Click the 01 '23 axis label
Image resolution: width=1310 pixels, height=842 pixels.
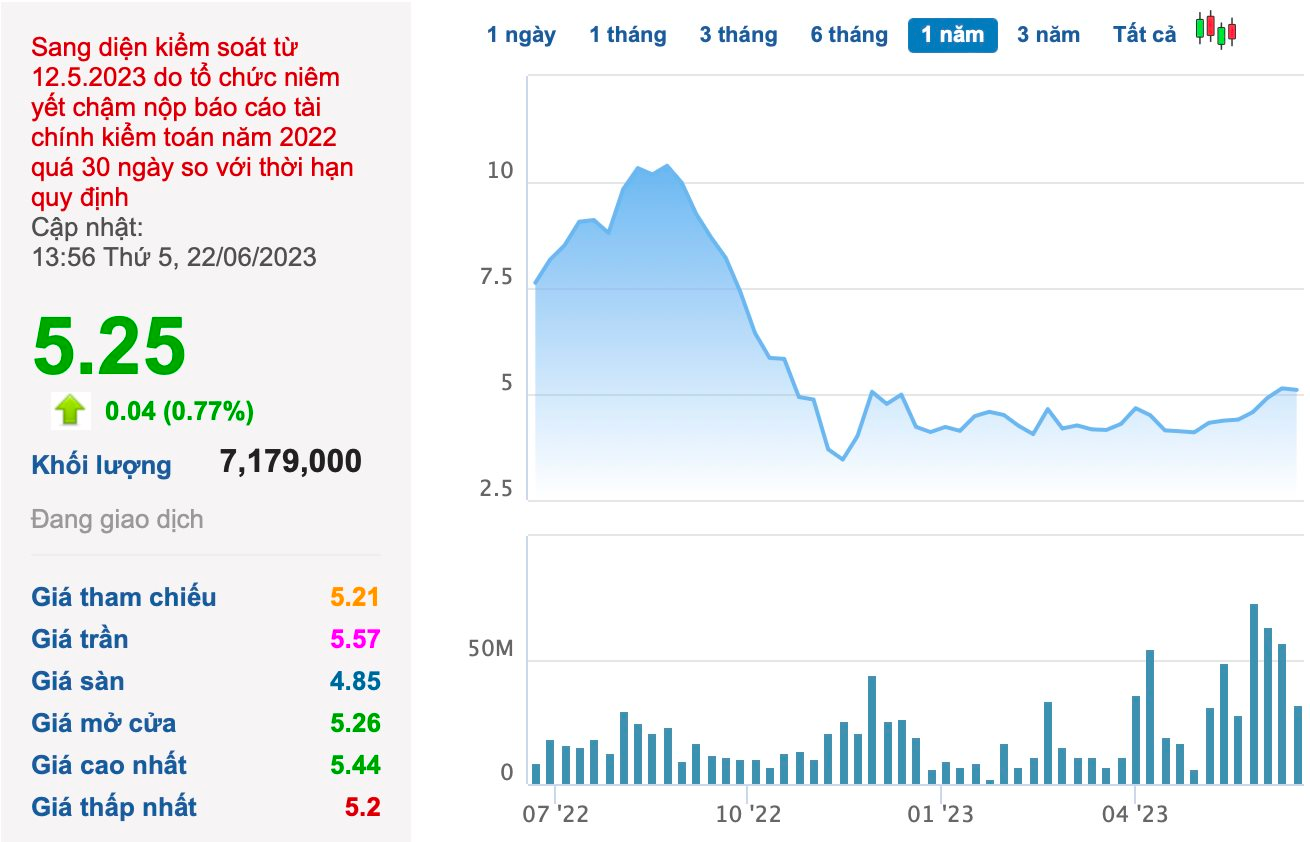tap(941, 814)
